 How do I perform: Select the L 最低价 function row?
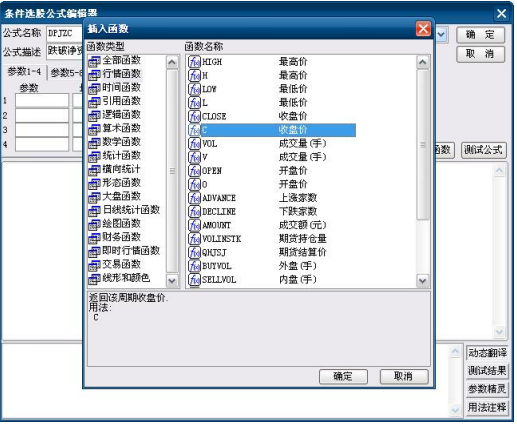click(x=248, y=103)
